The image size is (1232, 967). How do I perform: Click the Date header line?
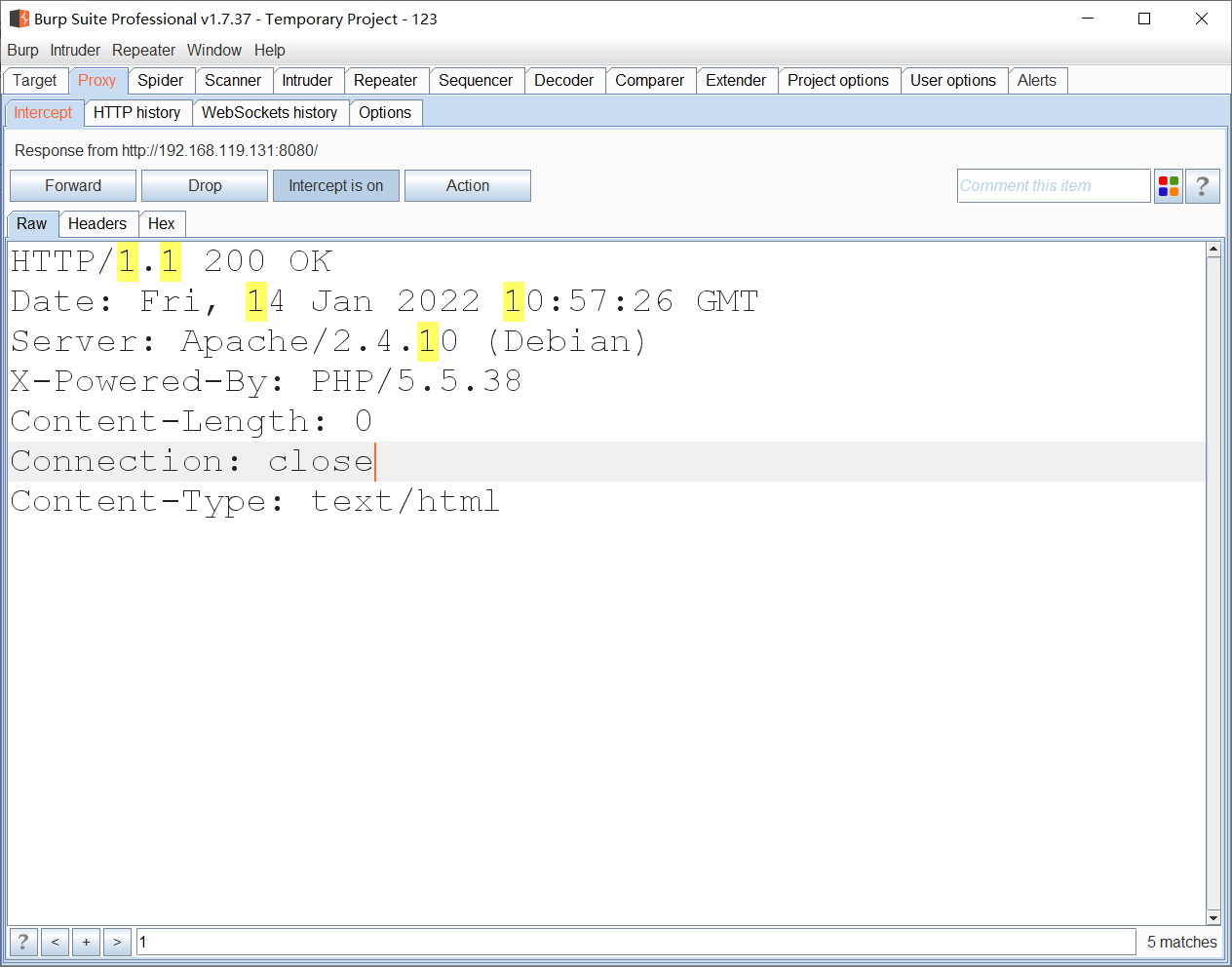tap(384, 301)
